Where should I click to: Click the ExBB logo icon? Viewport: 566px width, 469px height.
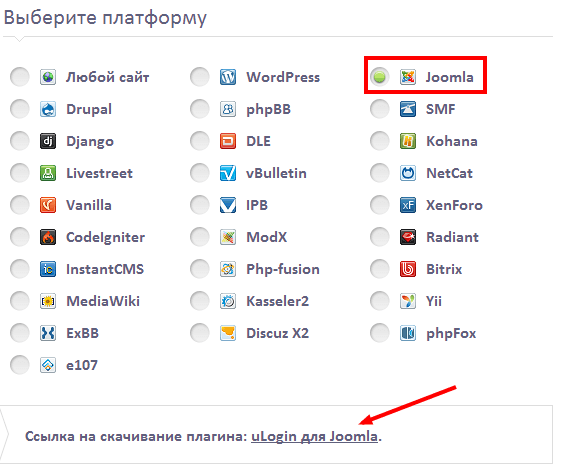pos(48,333)
